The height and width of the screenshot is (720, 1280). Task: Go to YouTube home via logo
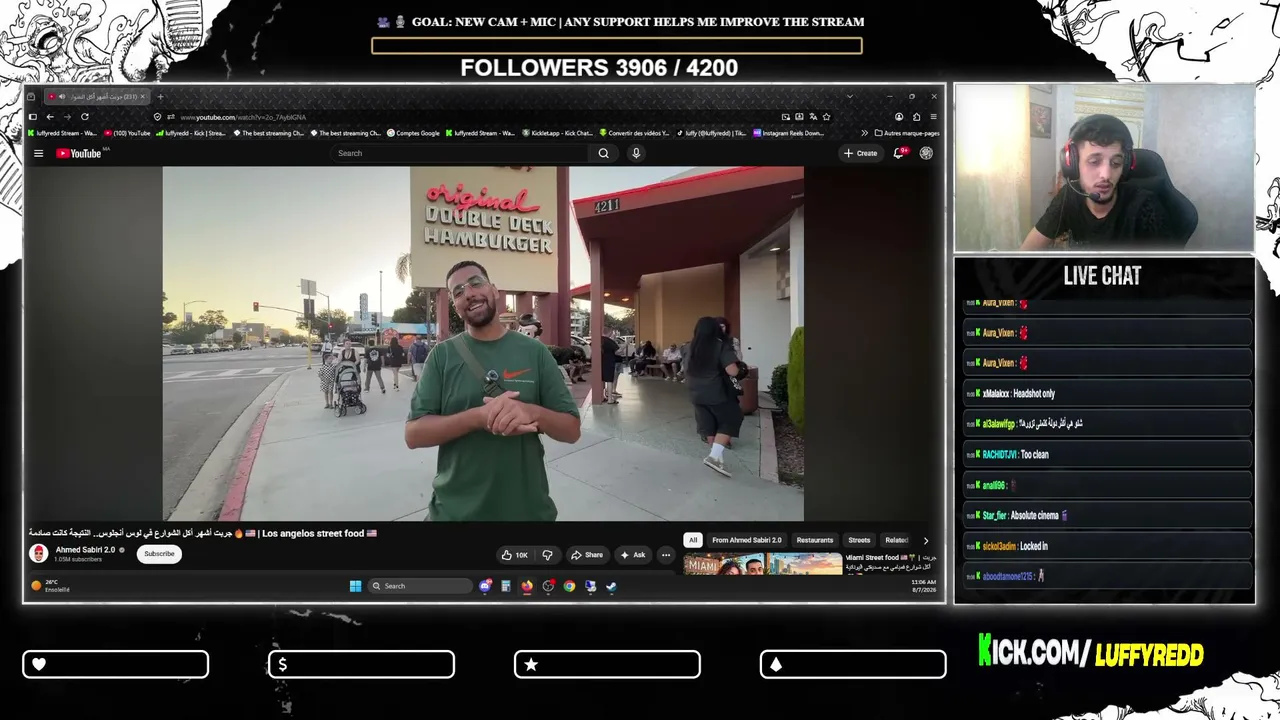point(78,153)
